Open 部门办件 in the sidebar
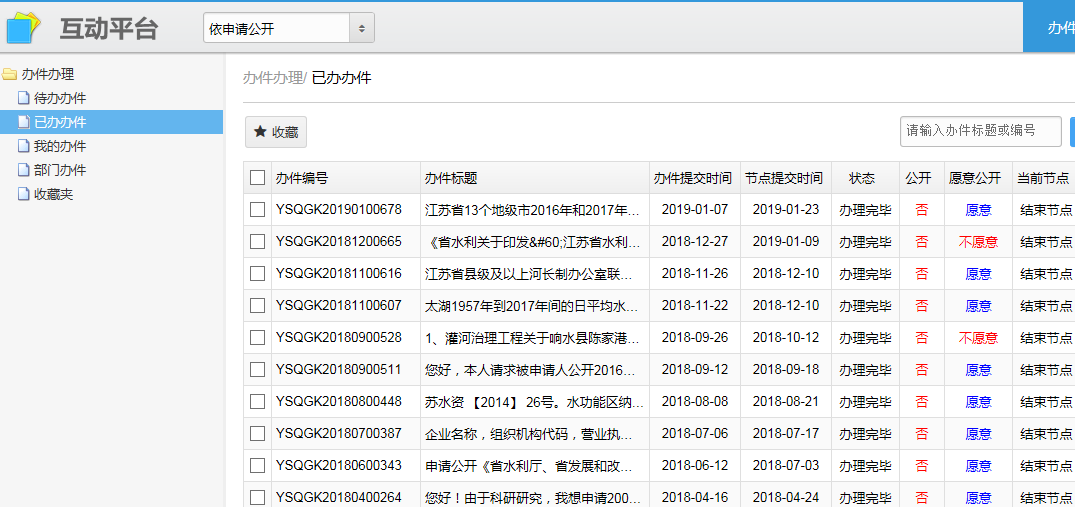Screen dimensions: 1075x507 (x=60, y=171)
